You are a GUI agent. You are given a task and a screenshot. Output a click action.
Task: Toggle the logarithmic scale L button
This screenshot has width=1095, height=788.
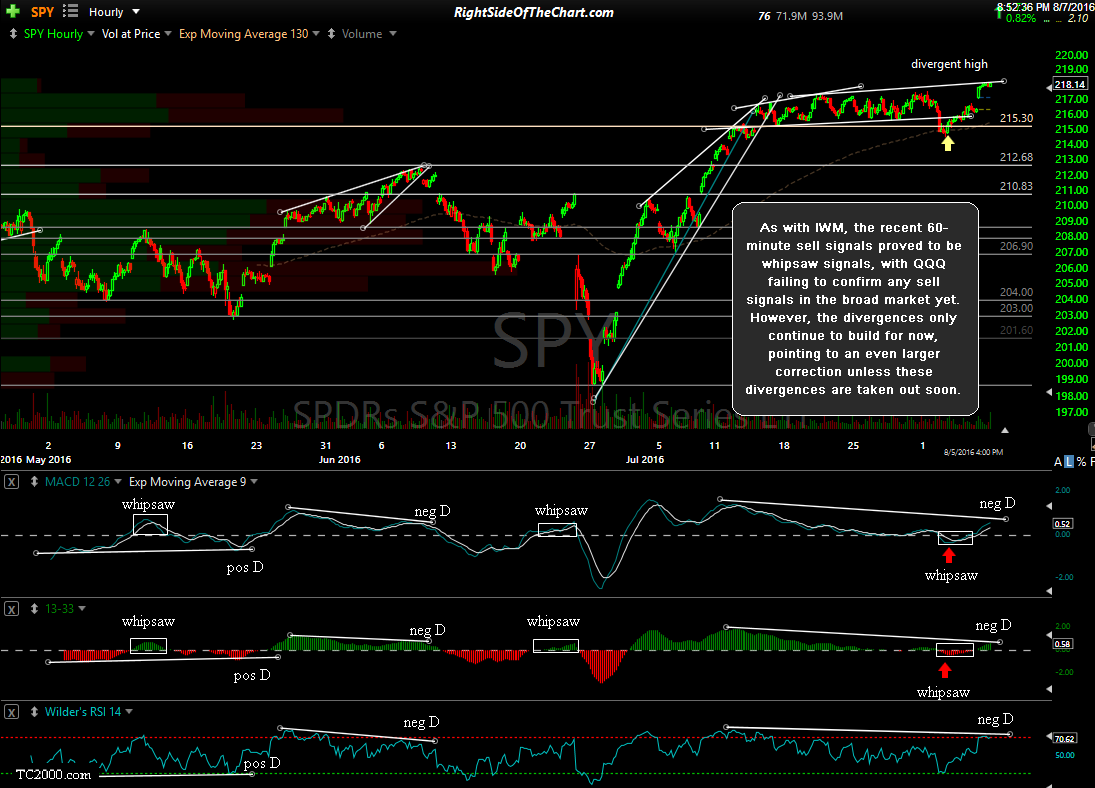tap(1070, 461)
